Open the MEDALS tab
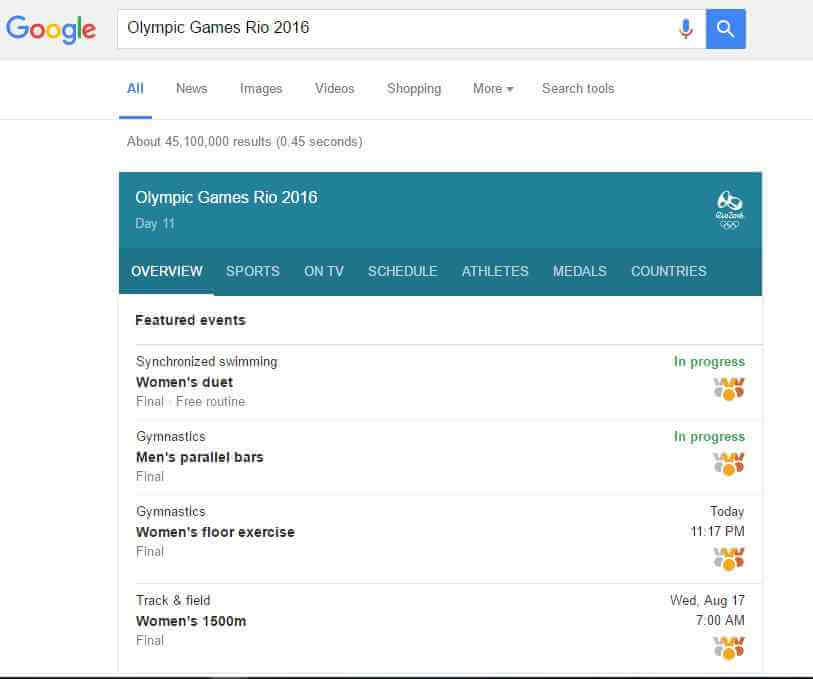 pyautogui.click(x=580, y=271)
